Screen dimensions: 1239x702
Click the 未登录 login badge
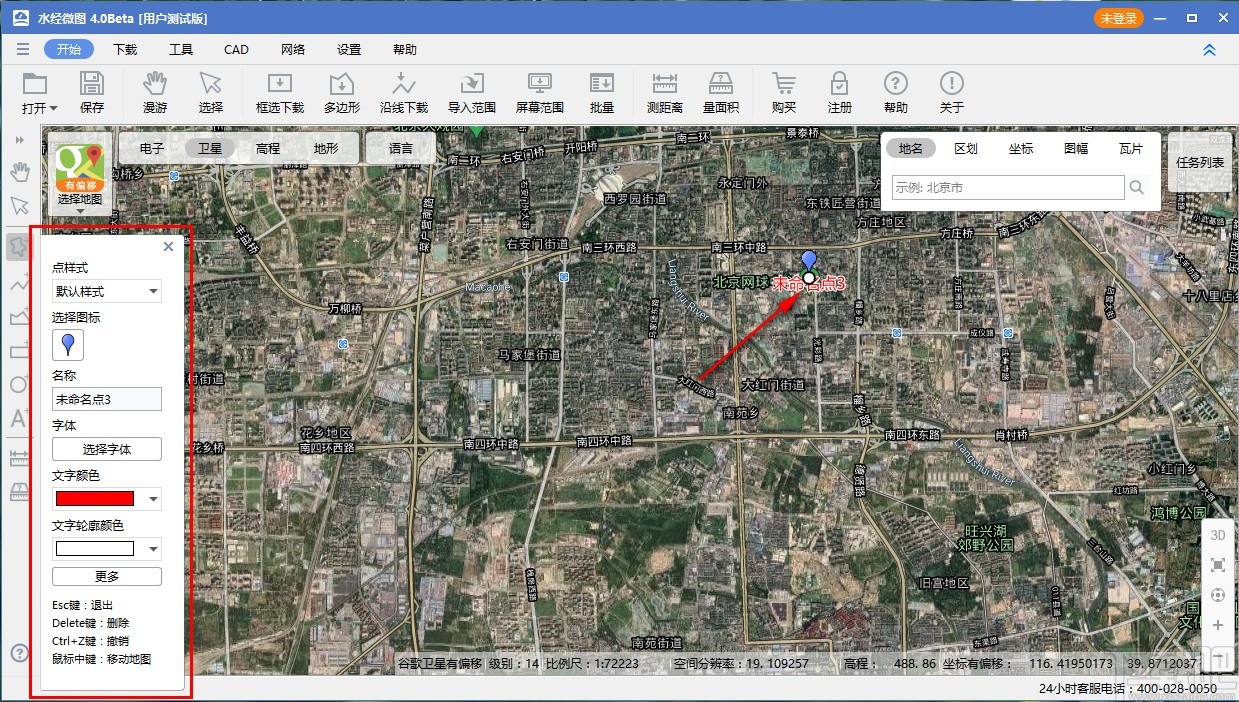[x=1119, y=18]
